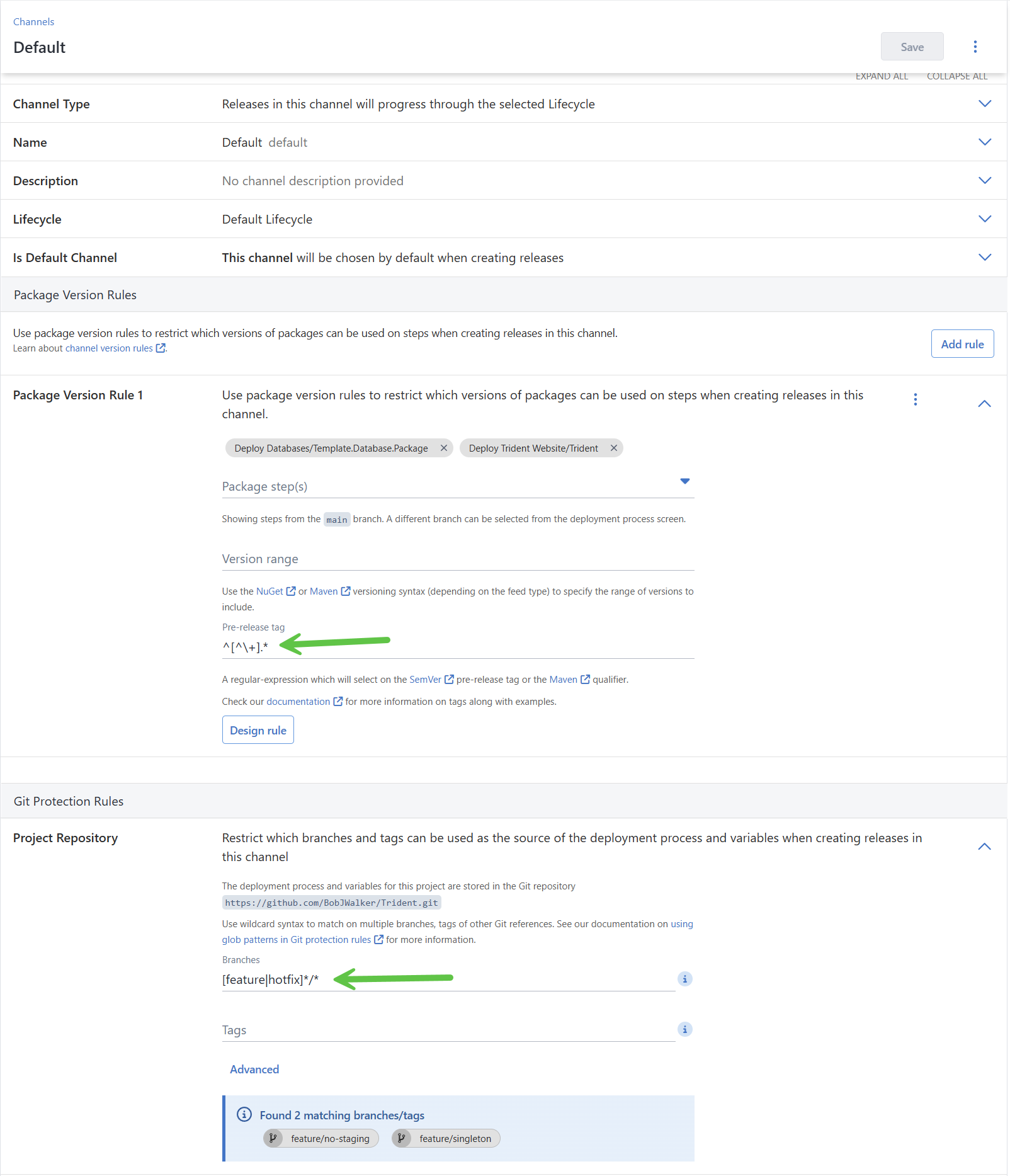Click the Design rule button
The width and height of the screenshot is (1010, 1176).
(258, 729)
